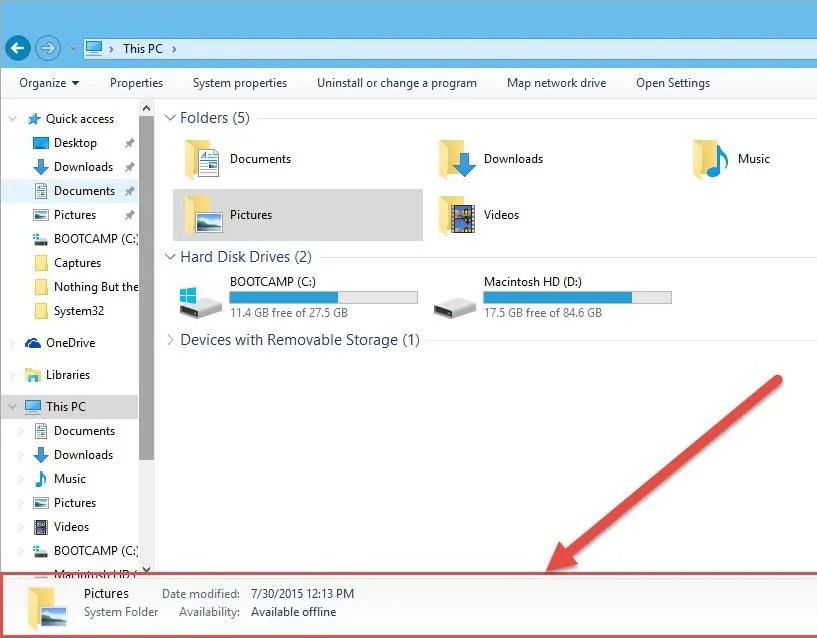Click the Macintosh HD (D:) usage bar
This screenshot has height=638, width=817.
[x=577, y=297]
